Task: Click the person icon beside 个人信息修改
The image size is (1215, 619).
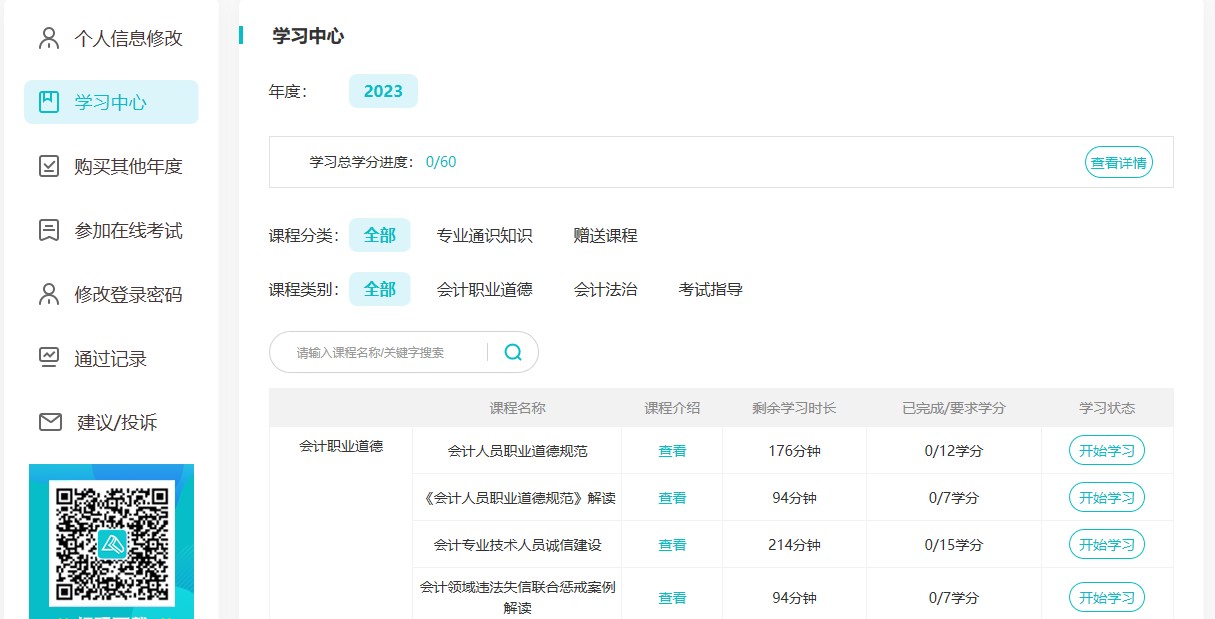Action: tap(49, 38)
